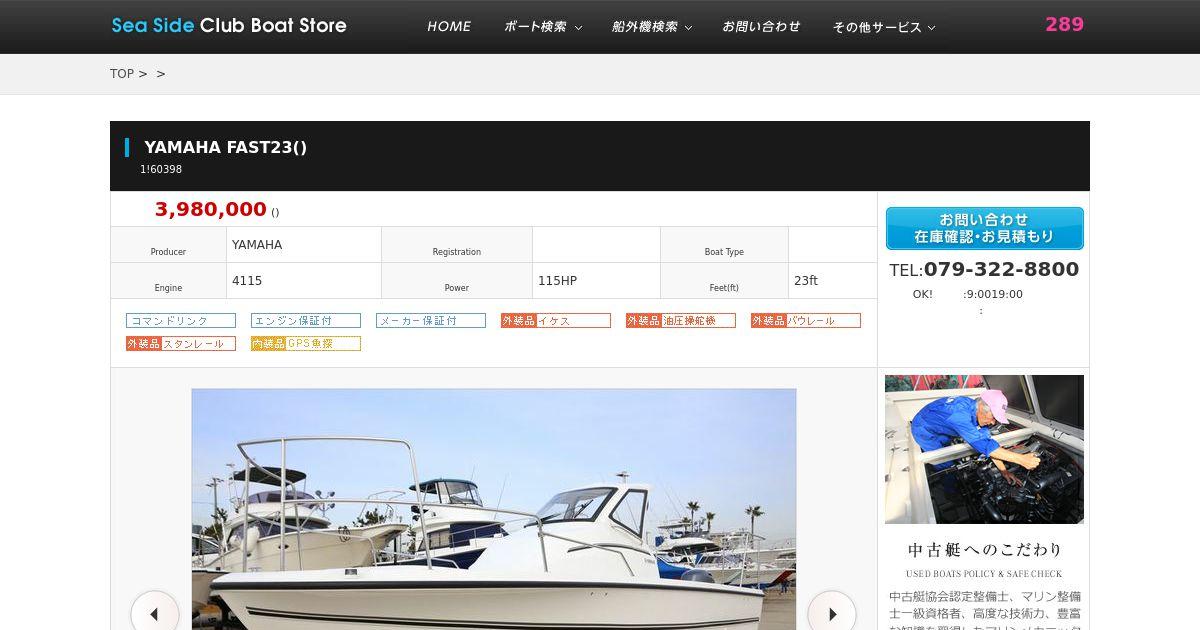Follow the TOP breadcrumb link
Image resolution: width=1200 pixels, height=630 pixels.
tap(122, 74)
